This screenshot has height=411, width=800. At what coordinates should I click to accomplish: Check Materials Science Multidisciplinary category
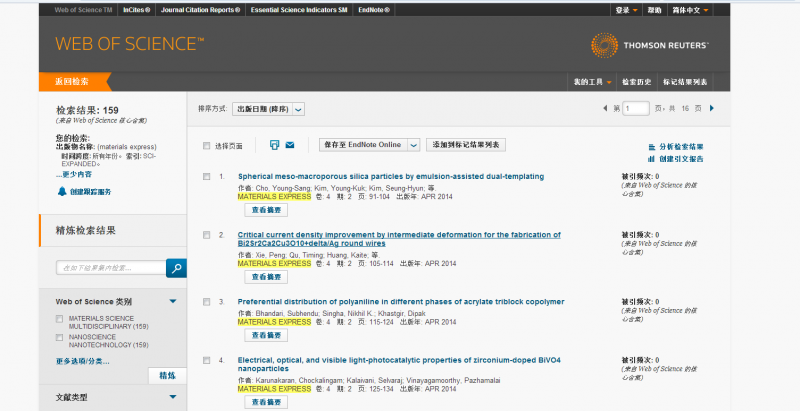point(60,319)
